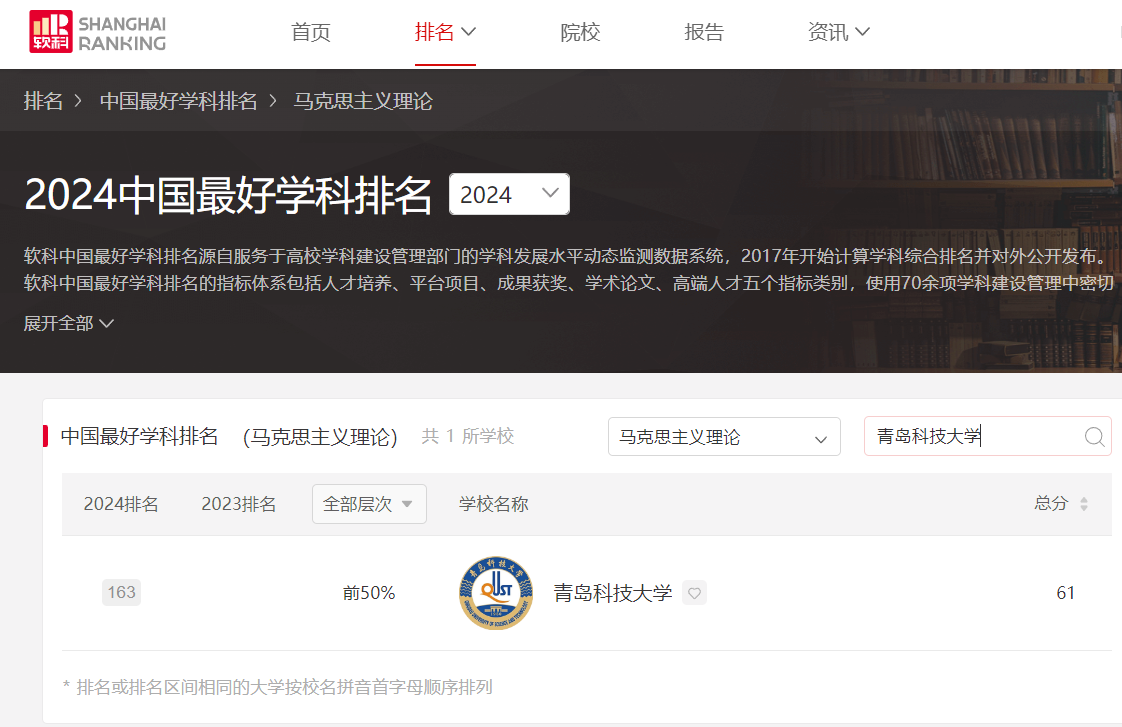This screenshot has width=1122, height=727.
Task: Open the 马克思主义理论 subject dropdown
Action: tap(723, 437)
